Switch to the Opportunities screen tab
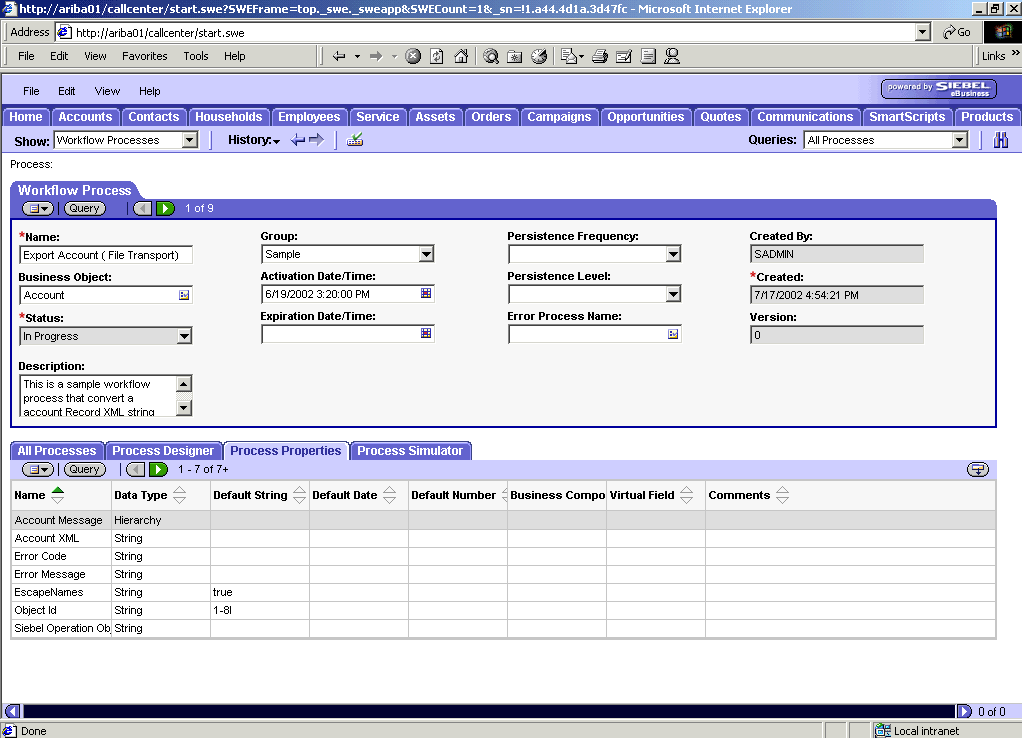The image size is (1024, 740). point(646,117)
